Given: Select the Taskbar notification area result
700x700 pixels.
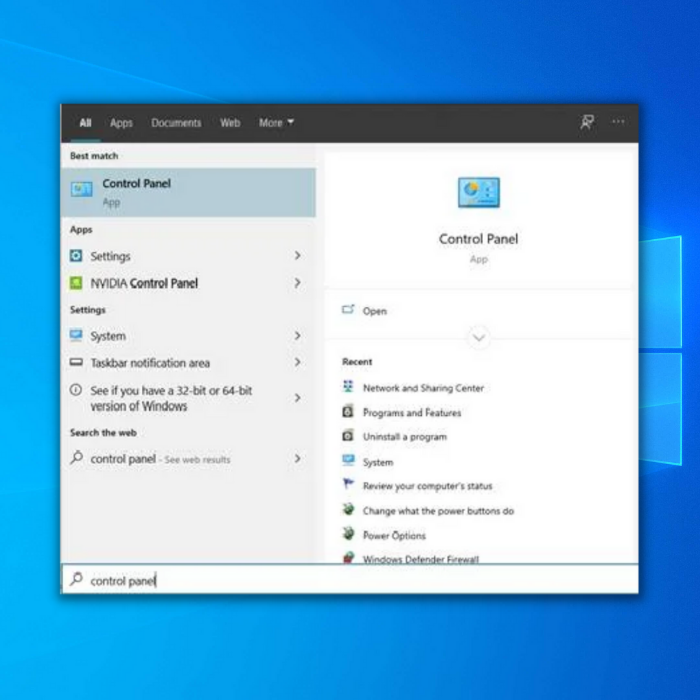Looking at the screenshot, I should 188,362.
